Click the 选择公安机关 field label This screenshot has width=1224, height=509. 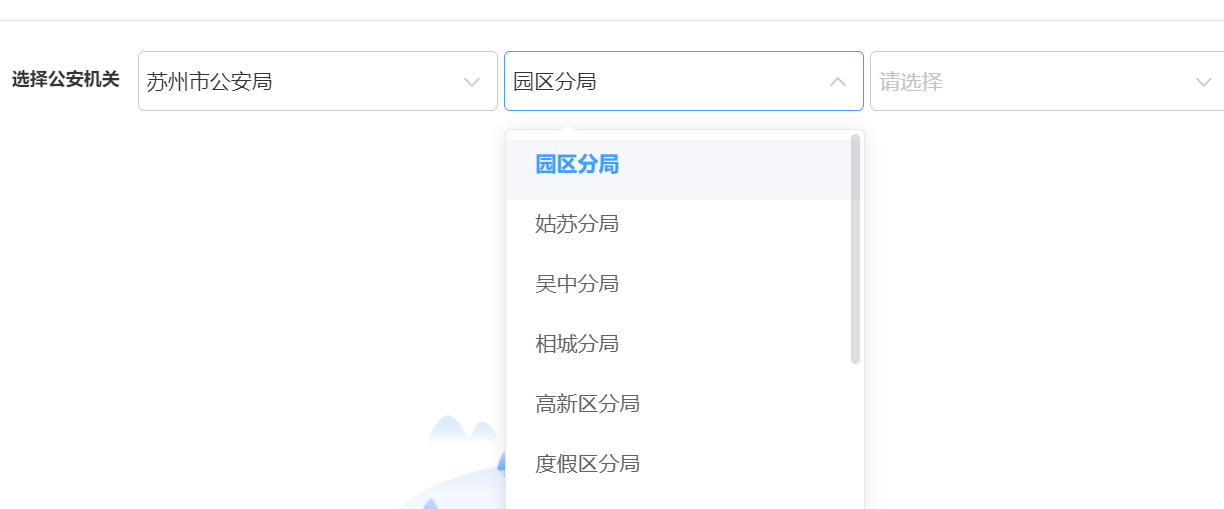pos(66,80)
